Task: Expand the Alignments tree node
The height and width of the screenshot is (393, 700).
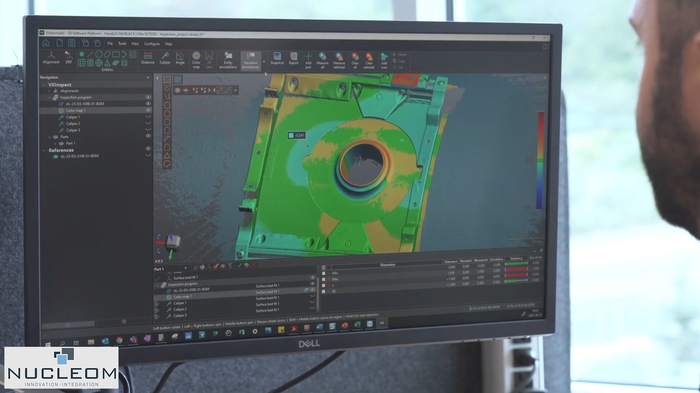Action: click(50, 91)
